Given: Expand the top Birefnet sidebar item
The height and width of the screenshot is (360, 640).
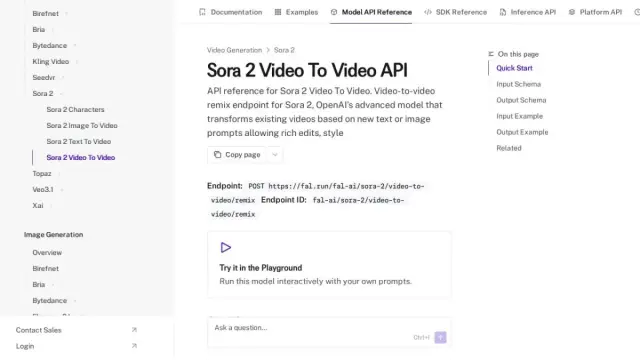Looking at the screenshot, I should [x=46, y=13].
